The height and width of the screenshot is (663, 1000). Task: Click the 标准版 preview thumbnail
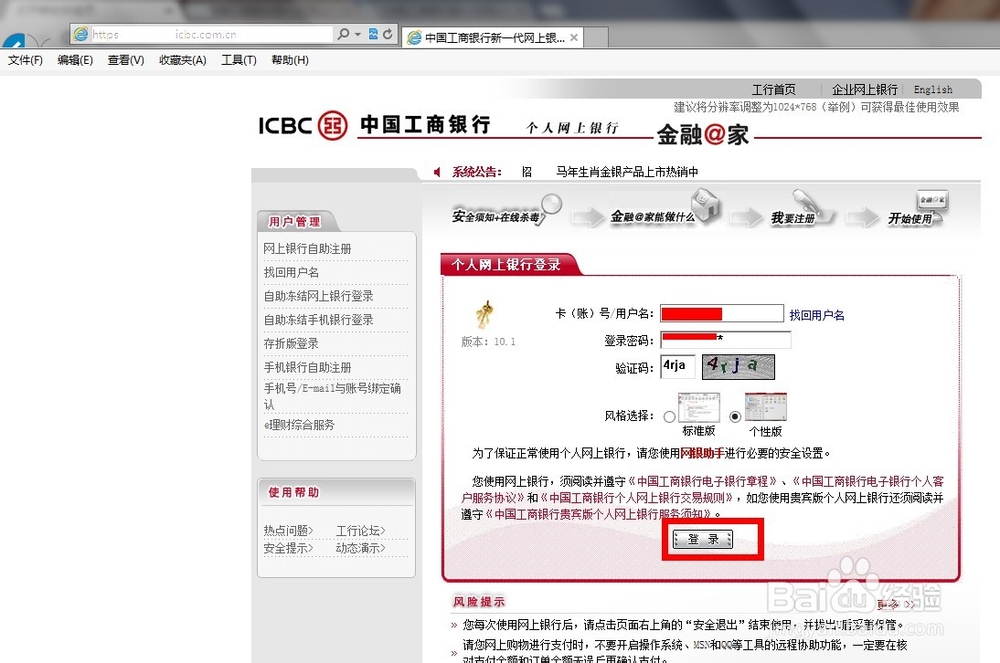(x=699, y=407)
